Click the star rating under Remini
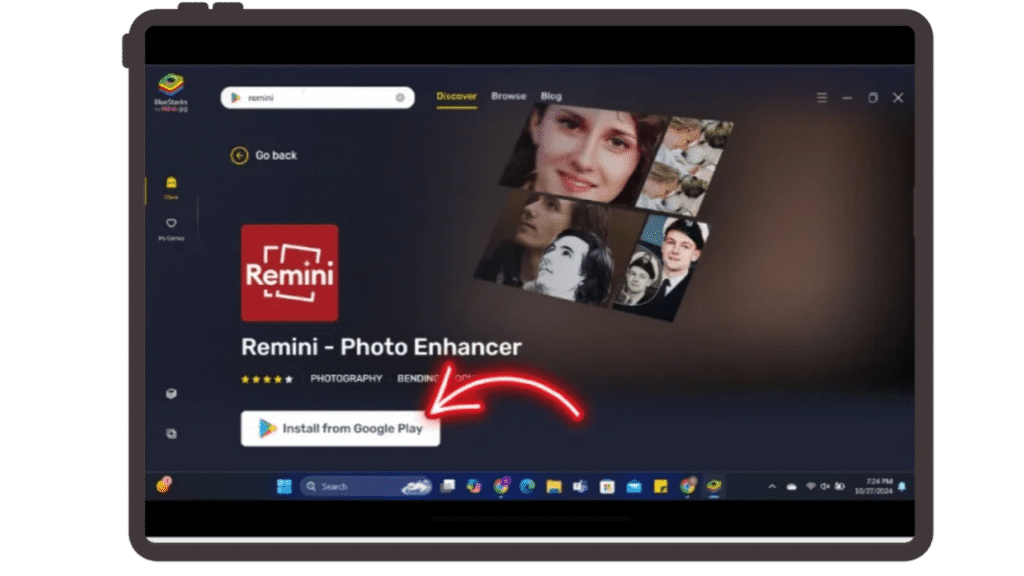This screenshot has width=1024, height=576. point(266,379)
